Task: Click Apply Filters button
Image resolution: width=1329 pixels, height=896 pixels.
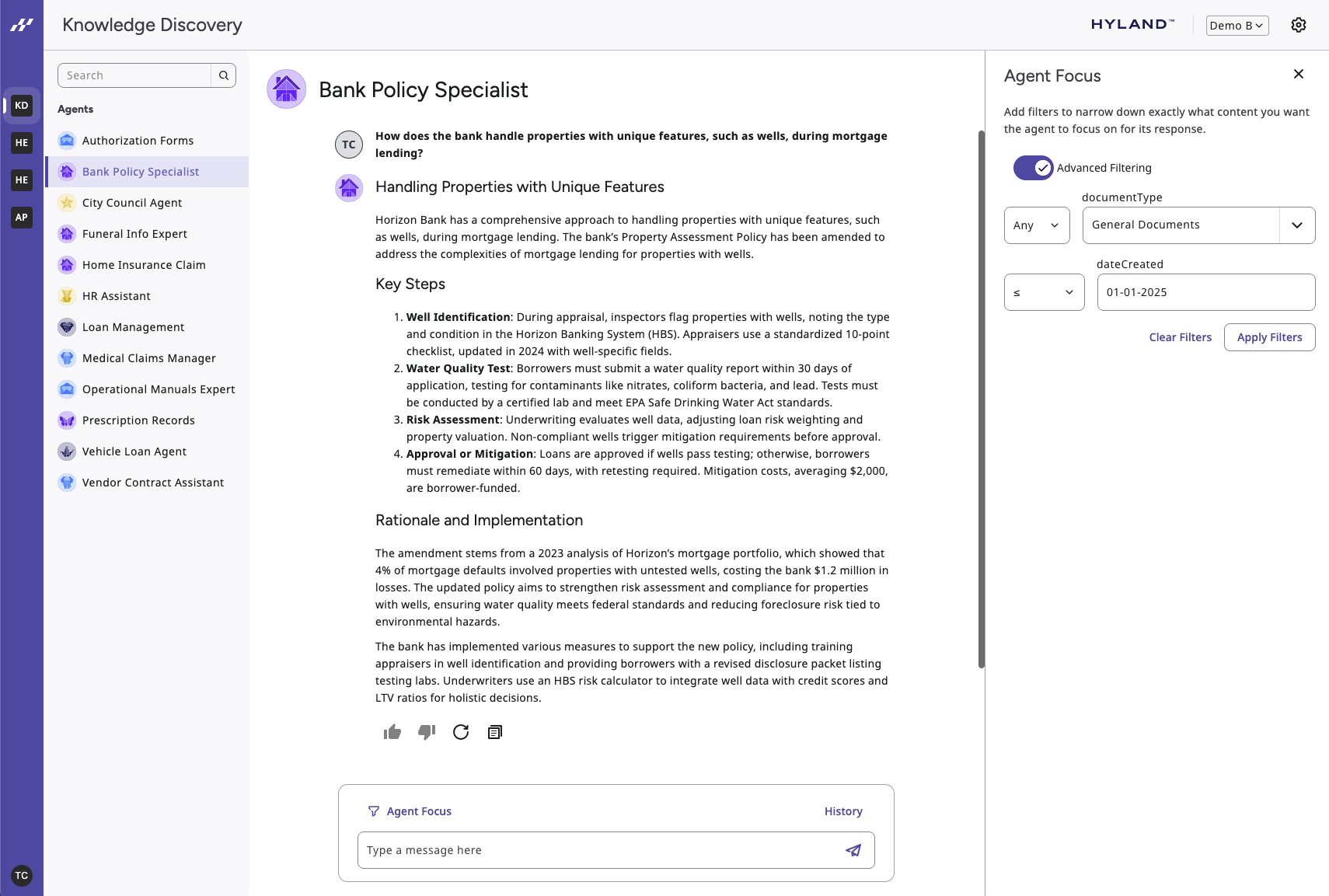Action: [1269, 337]
